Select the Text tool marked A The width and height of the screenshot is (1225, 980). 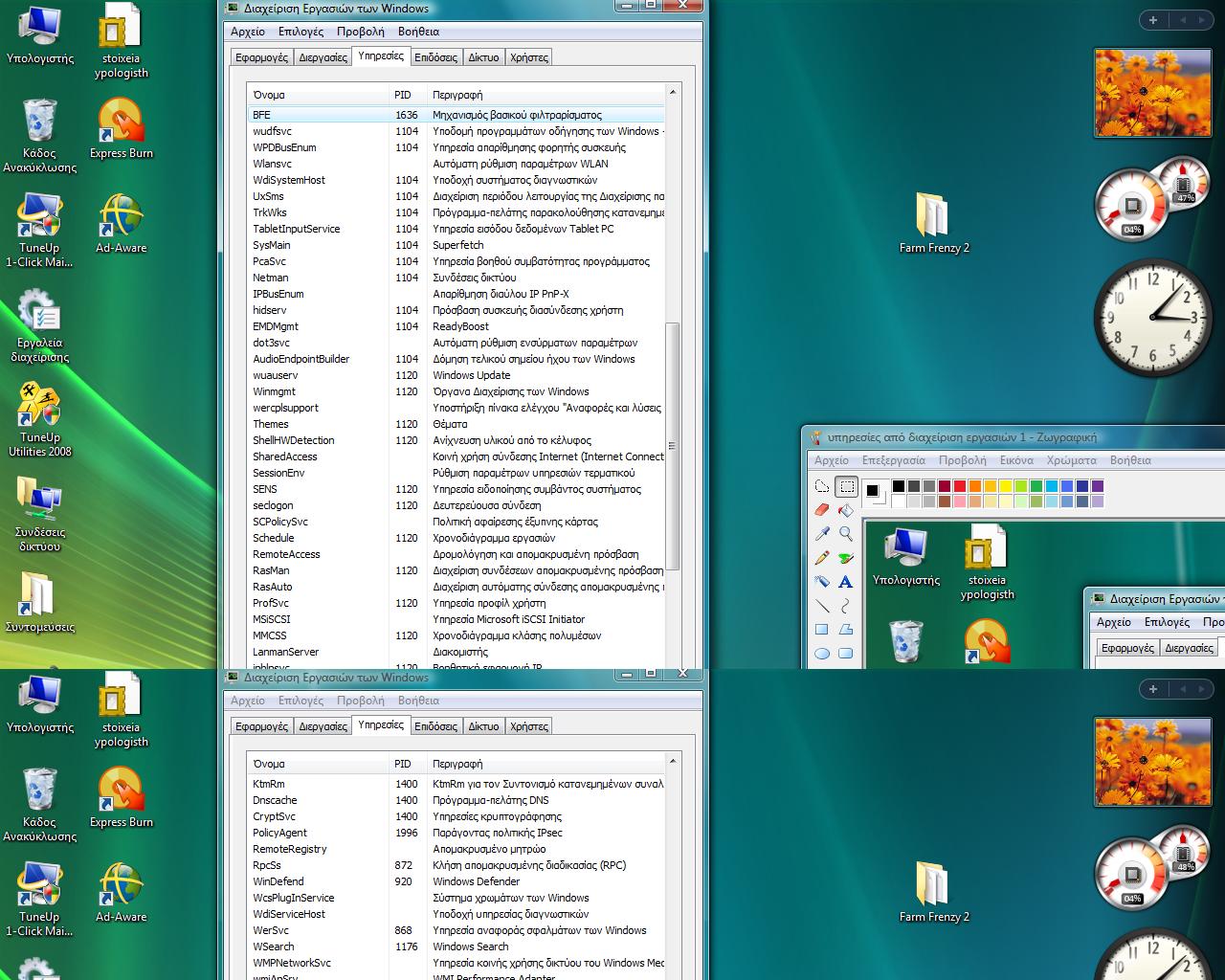(846, 582)
